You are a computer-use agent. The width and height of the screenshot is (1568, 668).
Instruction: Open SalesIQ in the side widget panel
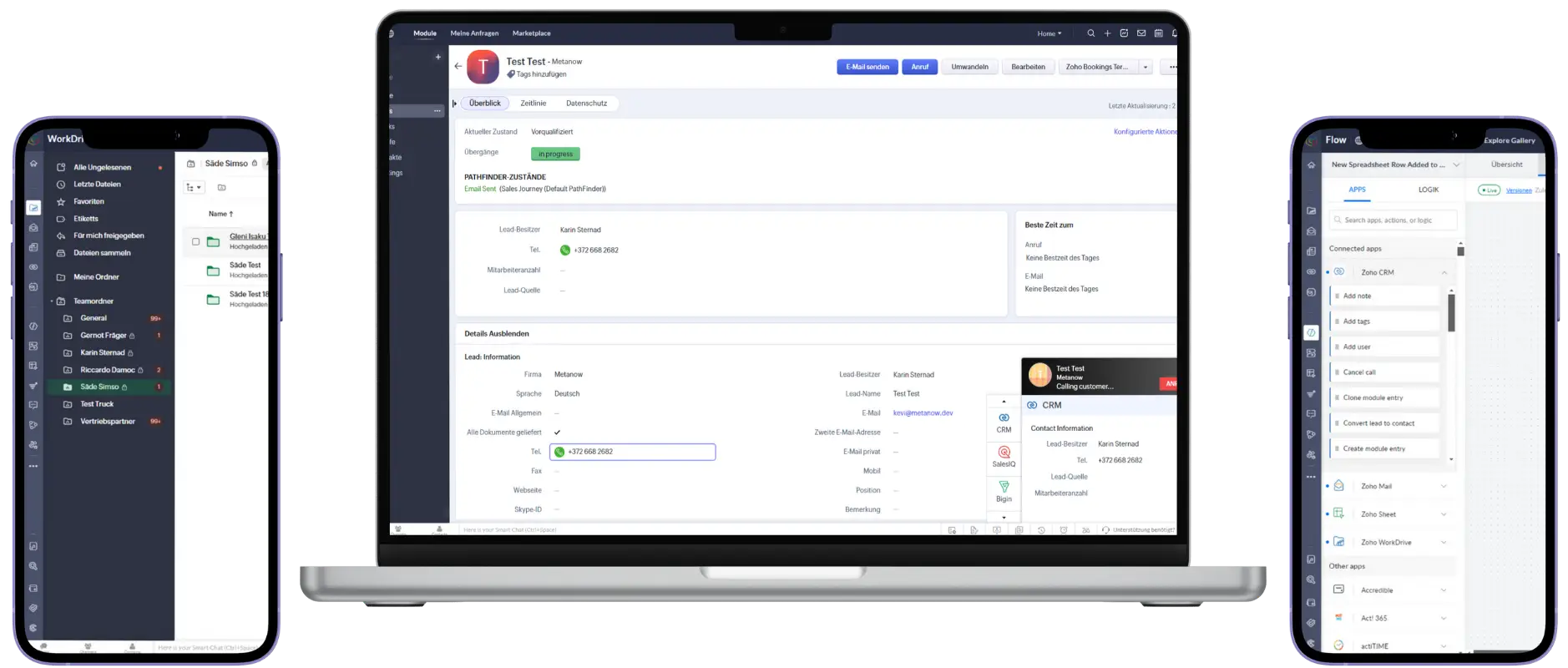tap(1004, 457)
